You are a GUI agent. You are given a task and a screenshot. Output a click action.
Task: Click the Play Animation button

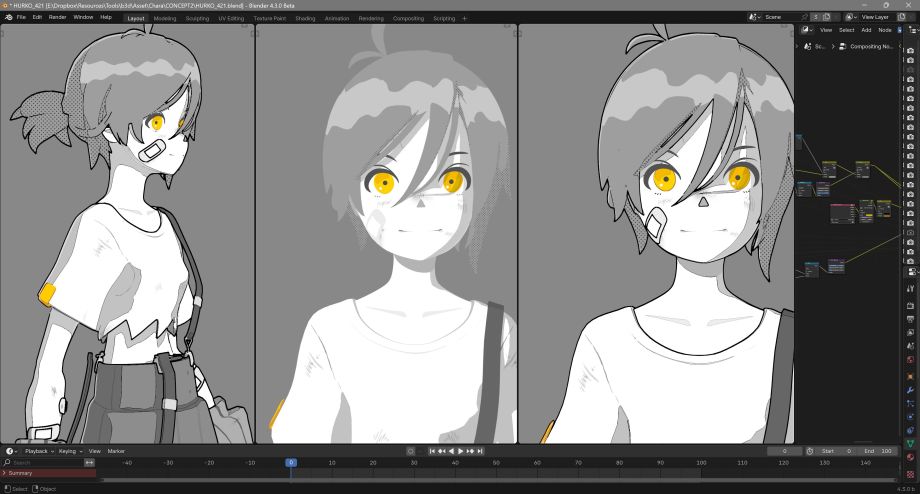pos(461,451)
